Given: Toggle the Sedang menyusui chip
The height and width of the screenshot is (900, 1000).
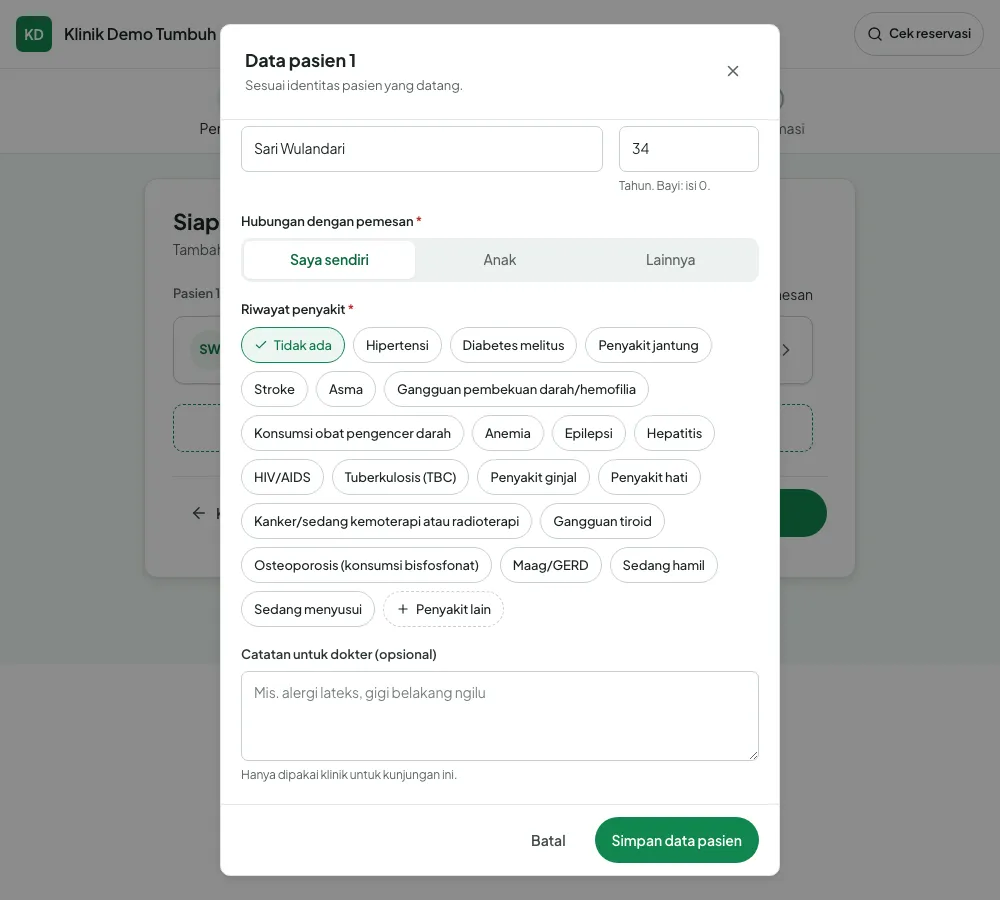Looking at the screenshot, I should 308,609.
